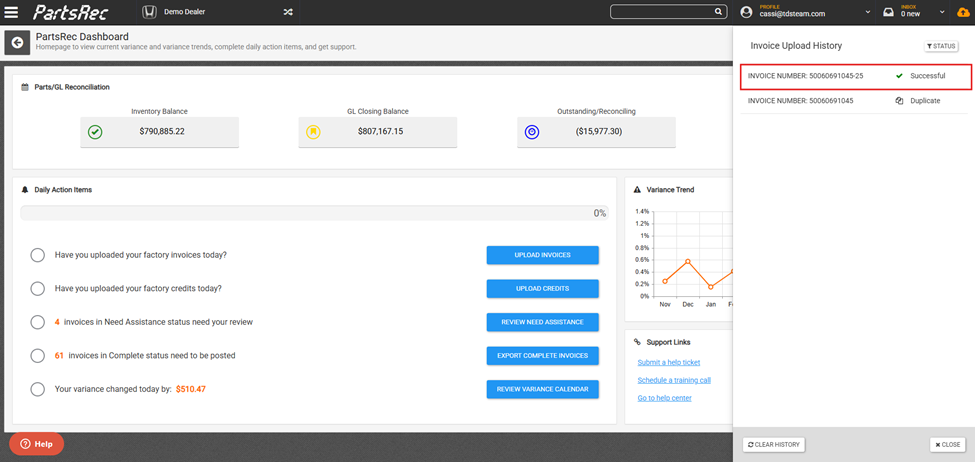The image size is (975, 462).
Task: Check 'uploaded your factory invoices' circle
Action: coord(37,255)
